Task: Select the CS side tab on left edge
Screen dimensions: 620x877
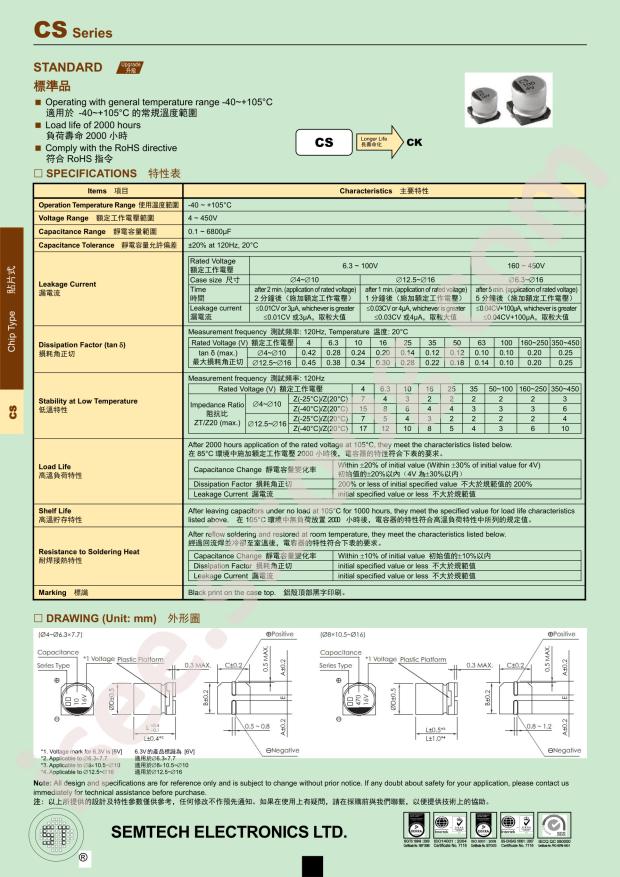Action: tap(11, 411)
